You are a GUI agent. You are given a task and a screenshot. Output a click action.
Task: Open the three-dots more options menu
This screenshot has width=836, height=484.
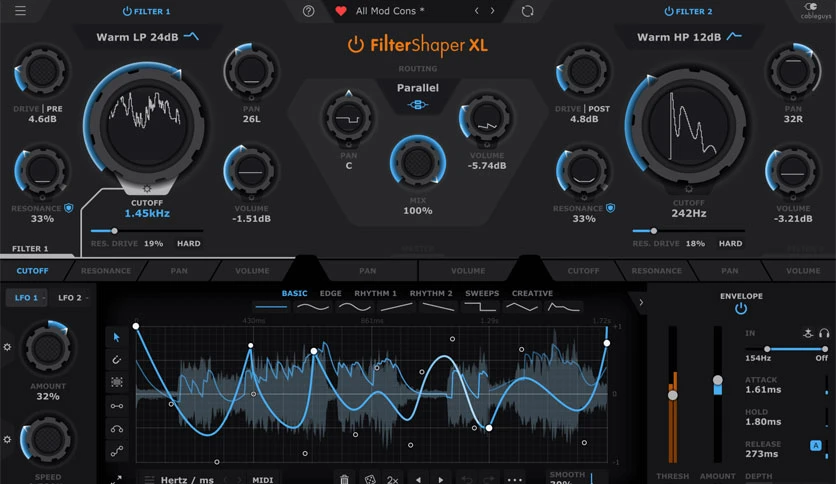[x=515, y=480]
